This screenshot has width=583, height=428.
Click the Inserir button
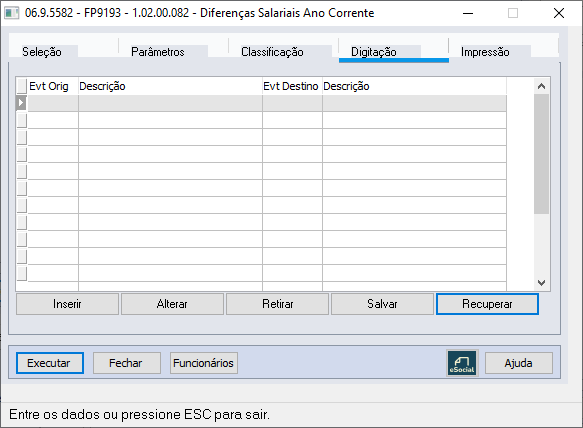[x=67, y=304]
